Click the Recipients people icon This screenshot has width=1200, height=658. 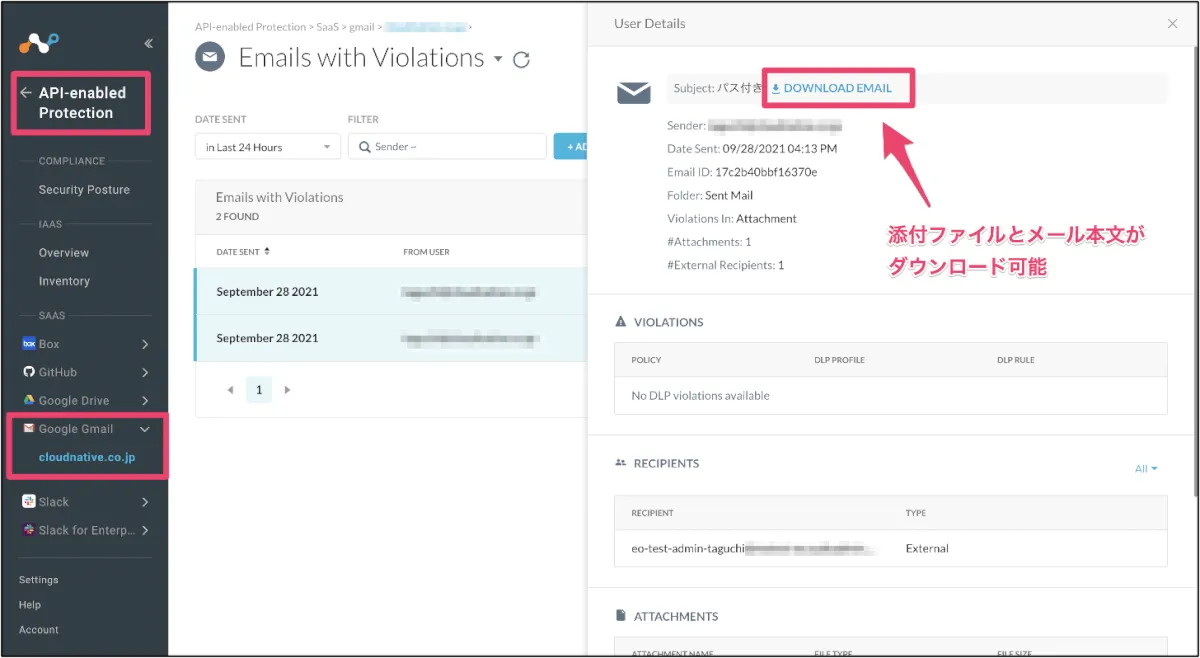coord(620,463)
